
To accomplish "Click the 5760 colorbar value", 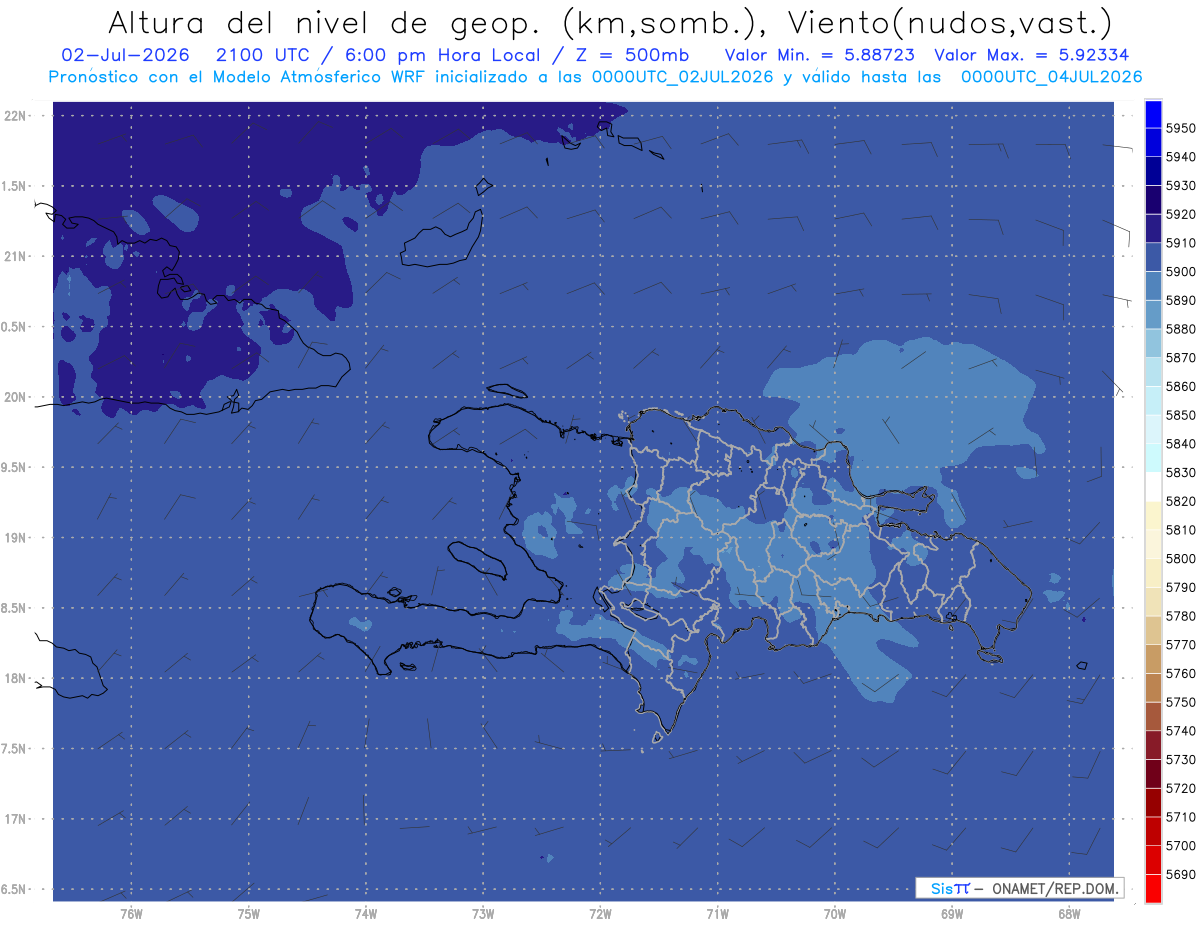I will pos(1180,673).
